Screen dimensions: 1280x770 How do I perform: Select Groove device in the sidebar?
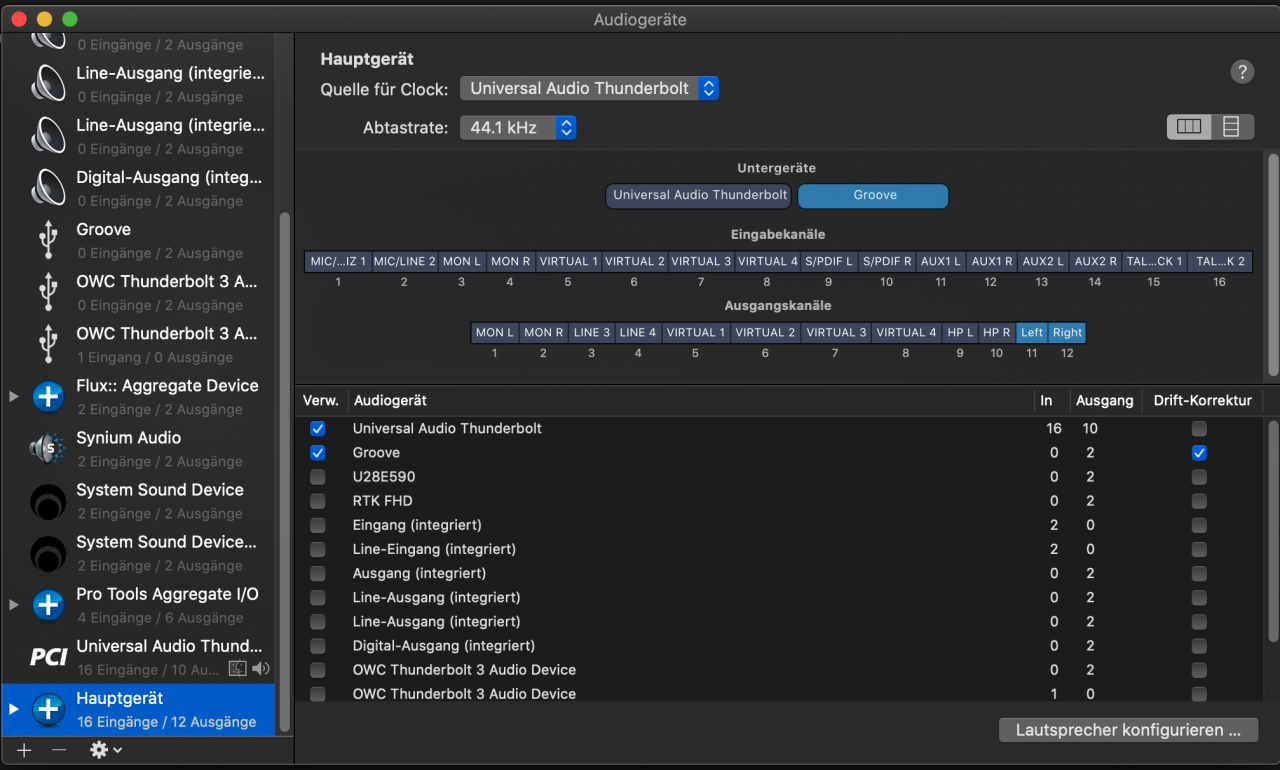pos(138,241)
